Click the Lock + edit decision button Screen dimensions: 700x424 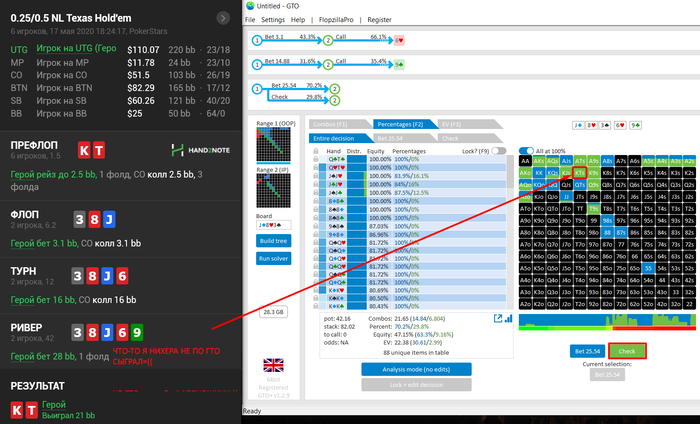tap(416, 385)
